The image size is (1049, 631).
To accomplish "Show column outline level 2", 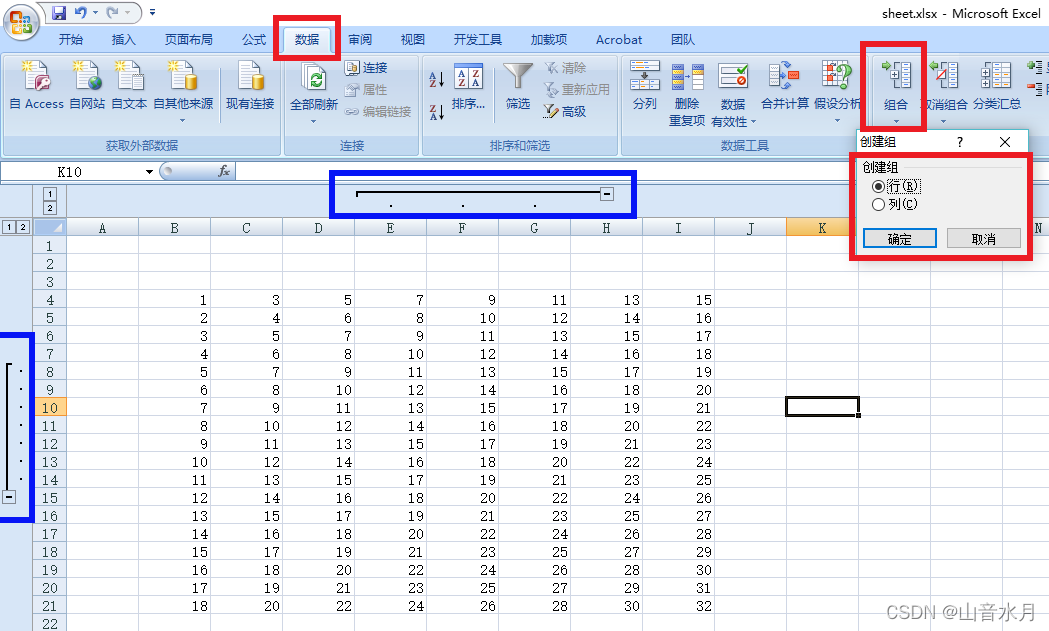I will point(50,208).
